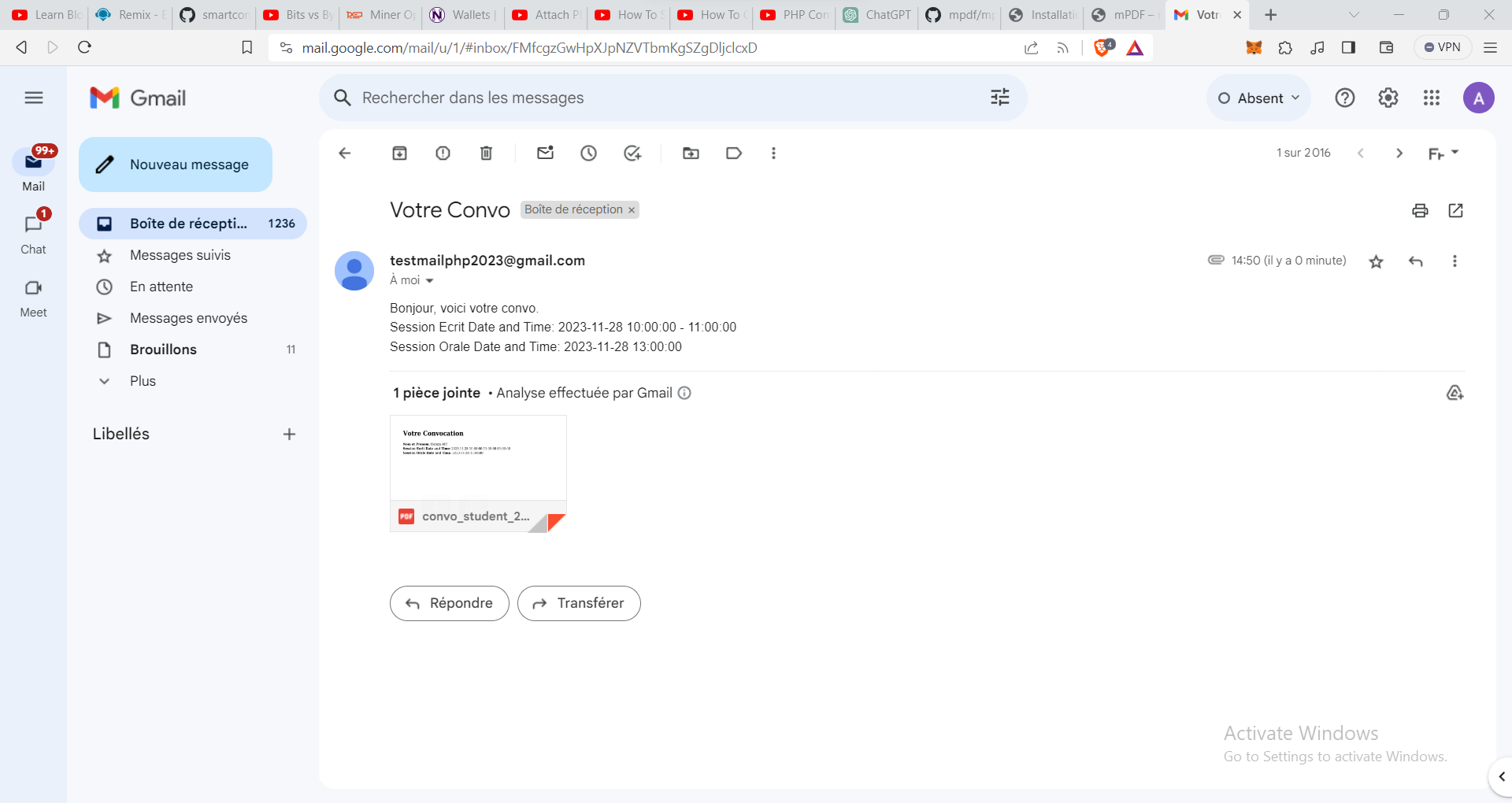Click the Répondre button
Image resolution: width=1512 pixels, height=803 pixels.
click(x=449, y=603)
